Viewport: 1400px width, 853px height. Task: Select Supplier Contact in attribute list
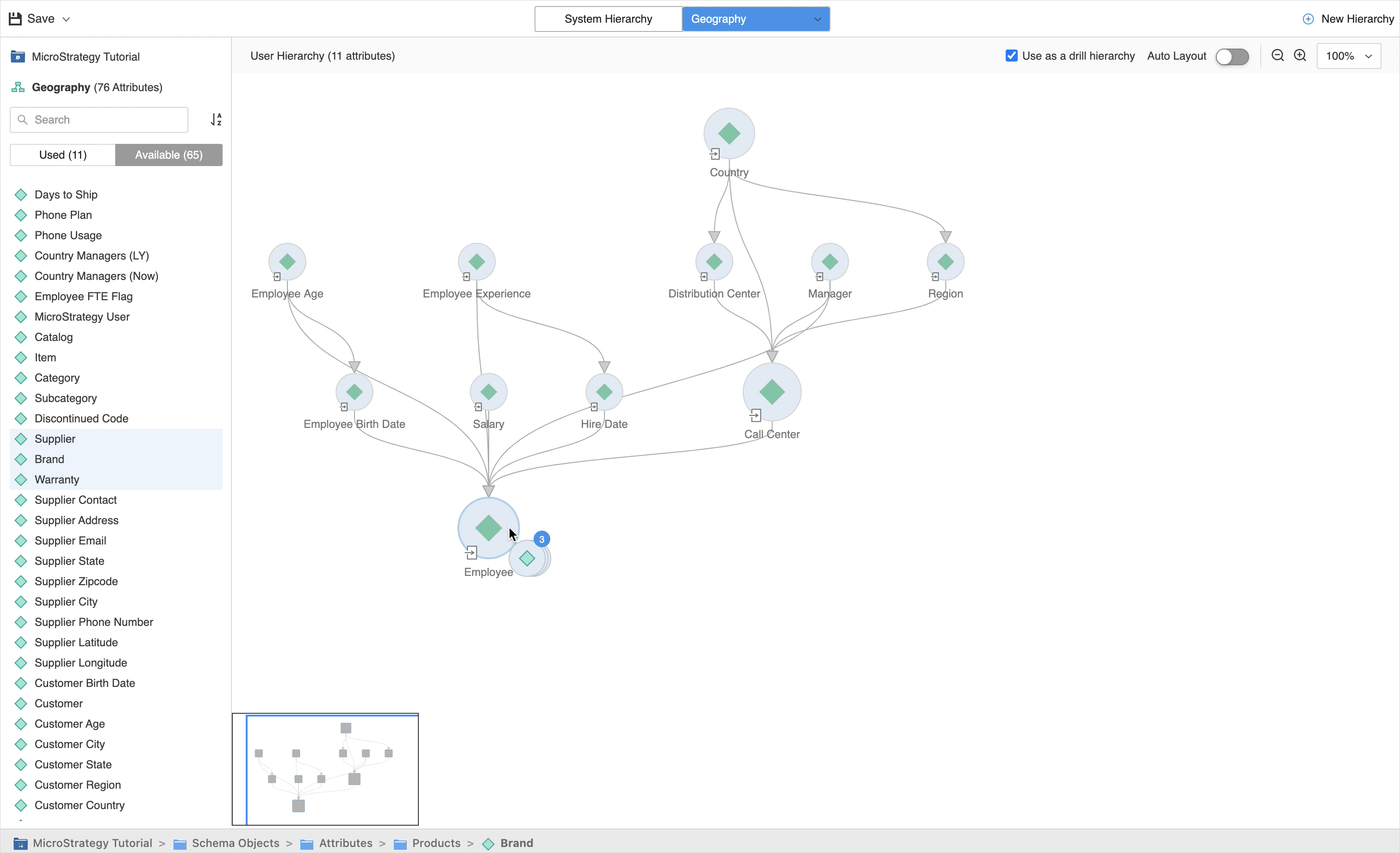75,500
